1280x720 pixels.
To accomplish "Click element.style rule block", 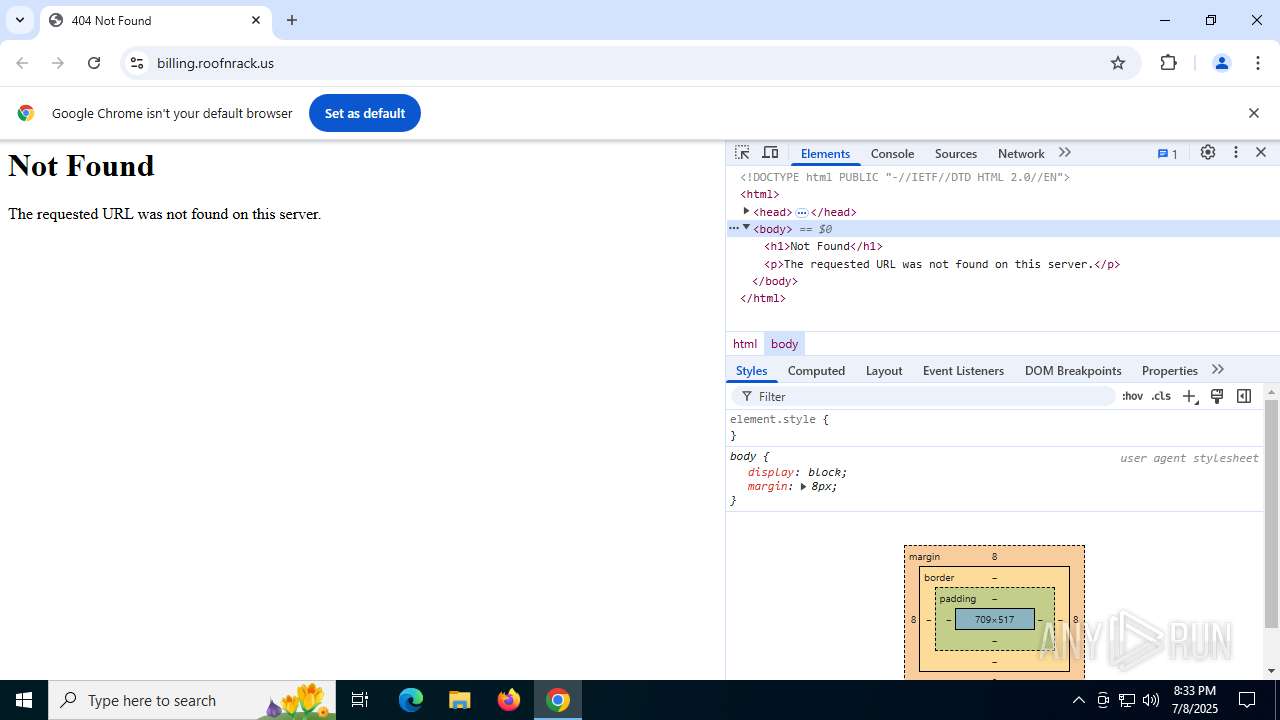I will click(995, 427).
